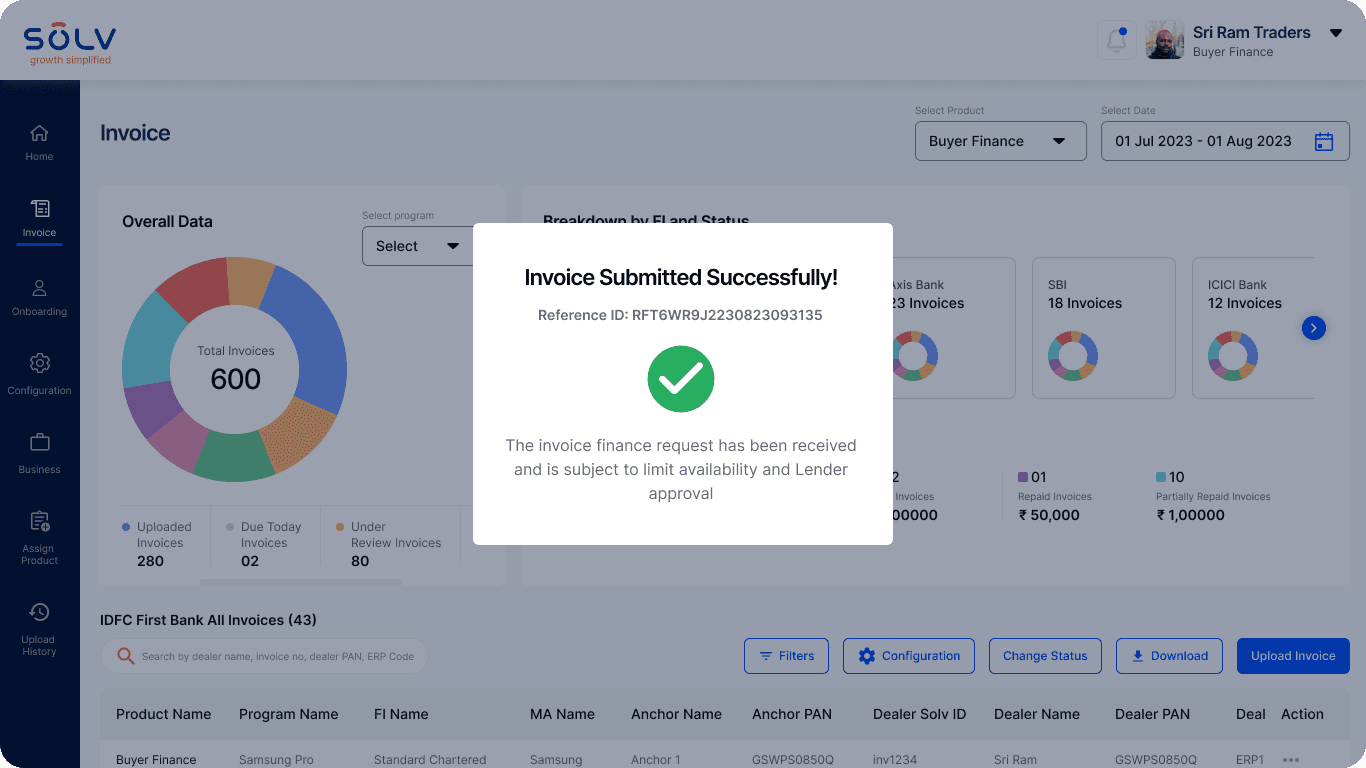Click the ICICI Bank card mini donut chart
This screenshot has width=1366, height=768.
1233,356
